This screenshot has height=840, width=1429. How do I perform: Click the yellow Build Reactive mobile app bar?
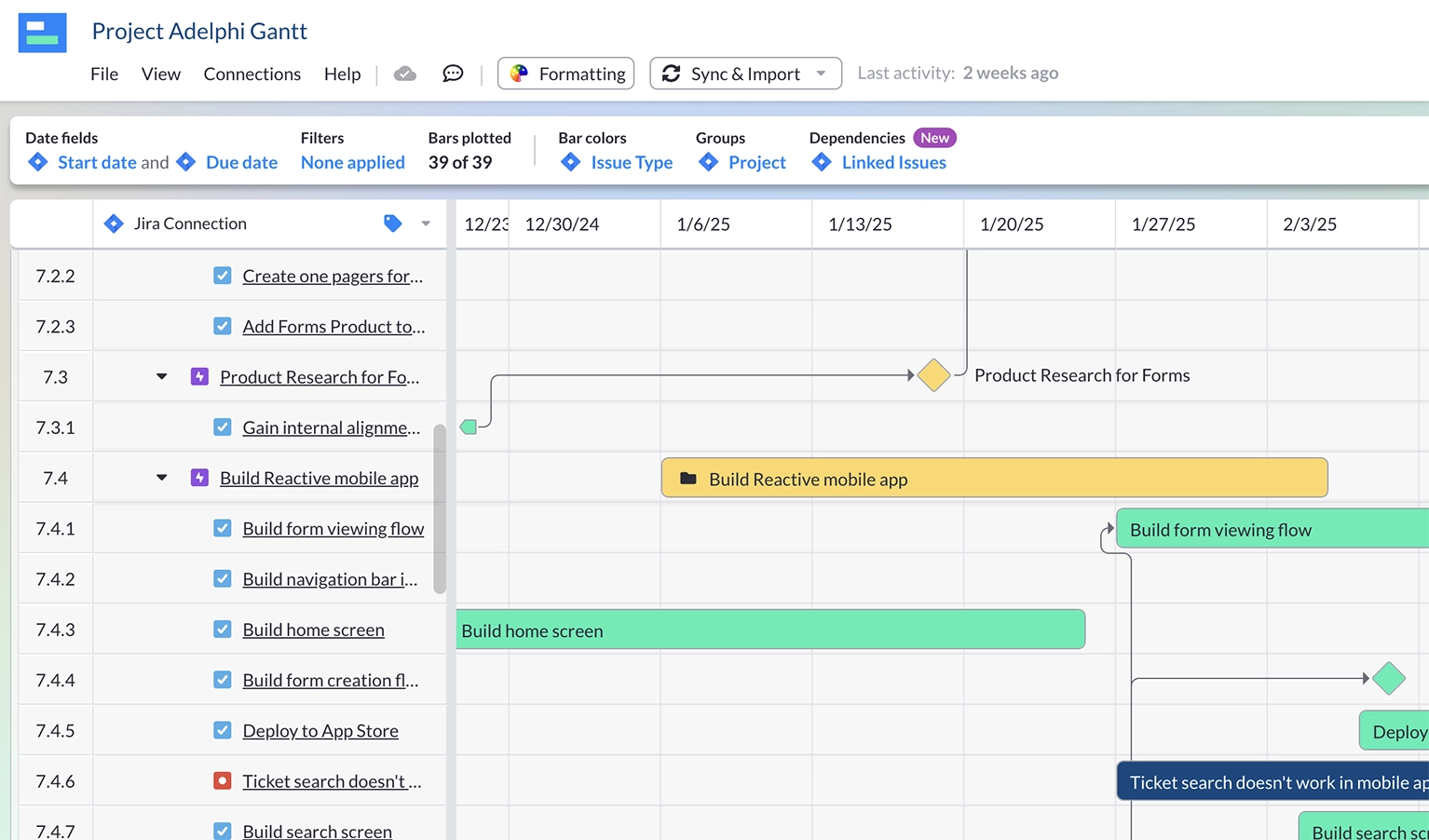(994, 479)
